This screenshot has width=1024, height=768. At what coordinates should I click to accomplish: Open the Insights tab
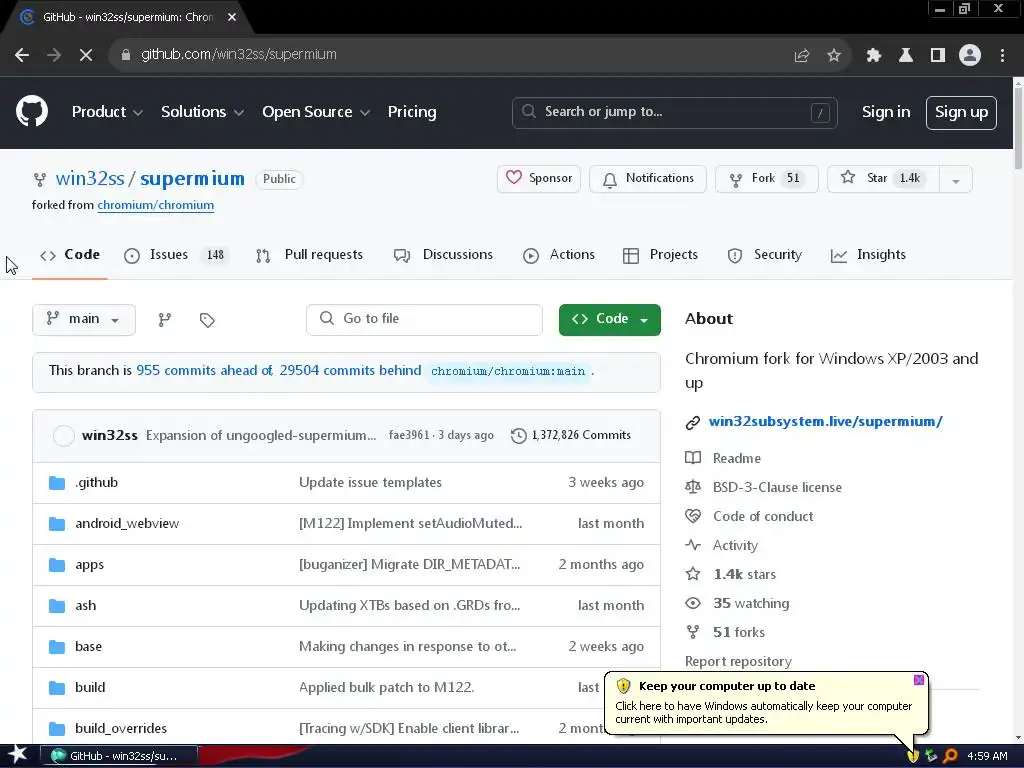(x=868, y=255)
